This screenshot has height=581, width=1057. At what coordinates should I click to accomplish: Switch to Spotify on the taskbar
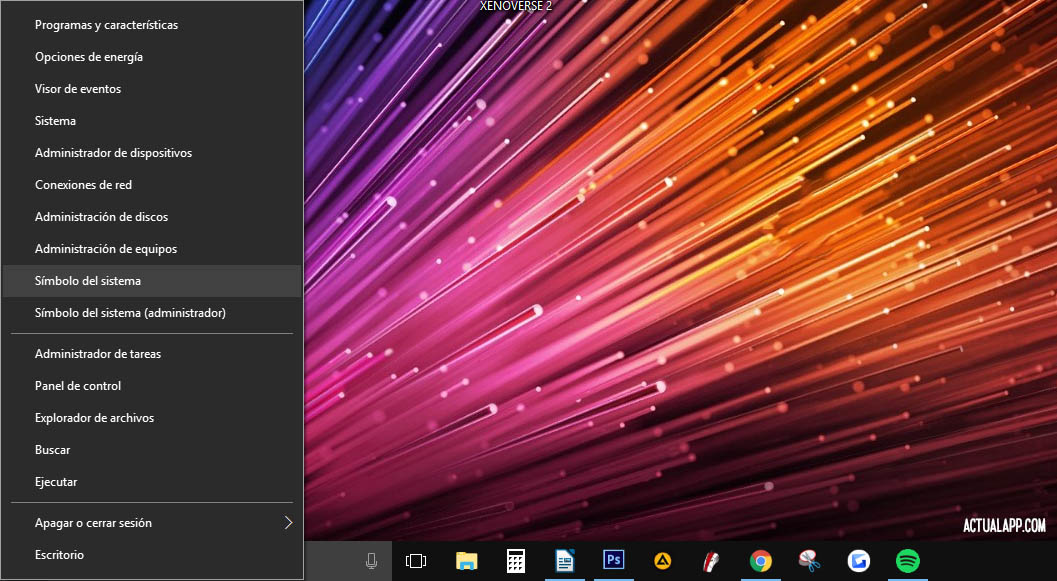pos(908,561)
